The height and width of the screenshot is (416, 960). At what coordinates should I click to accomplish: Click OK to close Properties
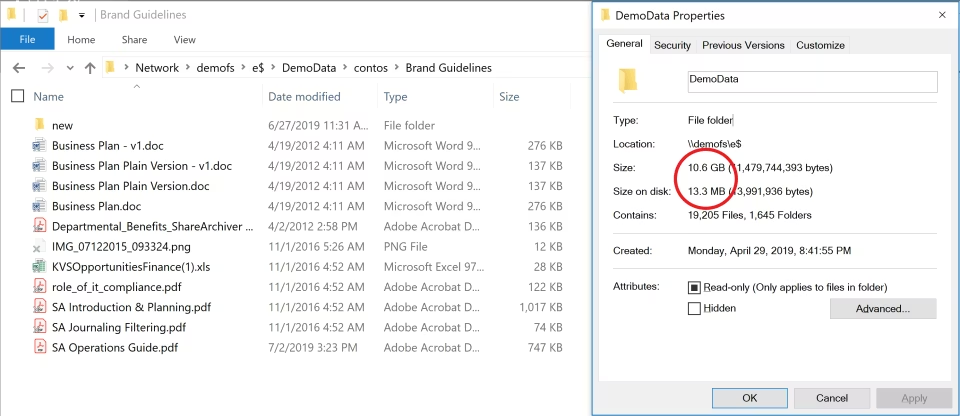tap(749, 397)
